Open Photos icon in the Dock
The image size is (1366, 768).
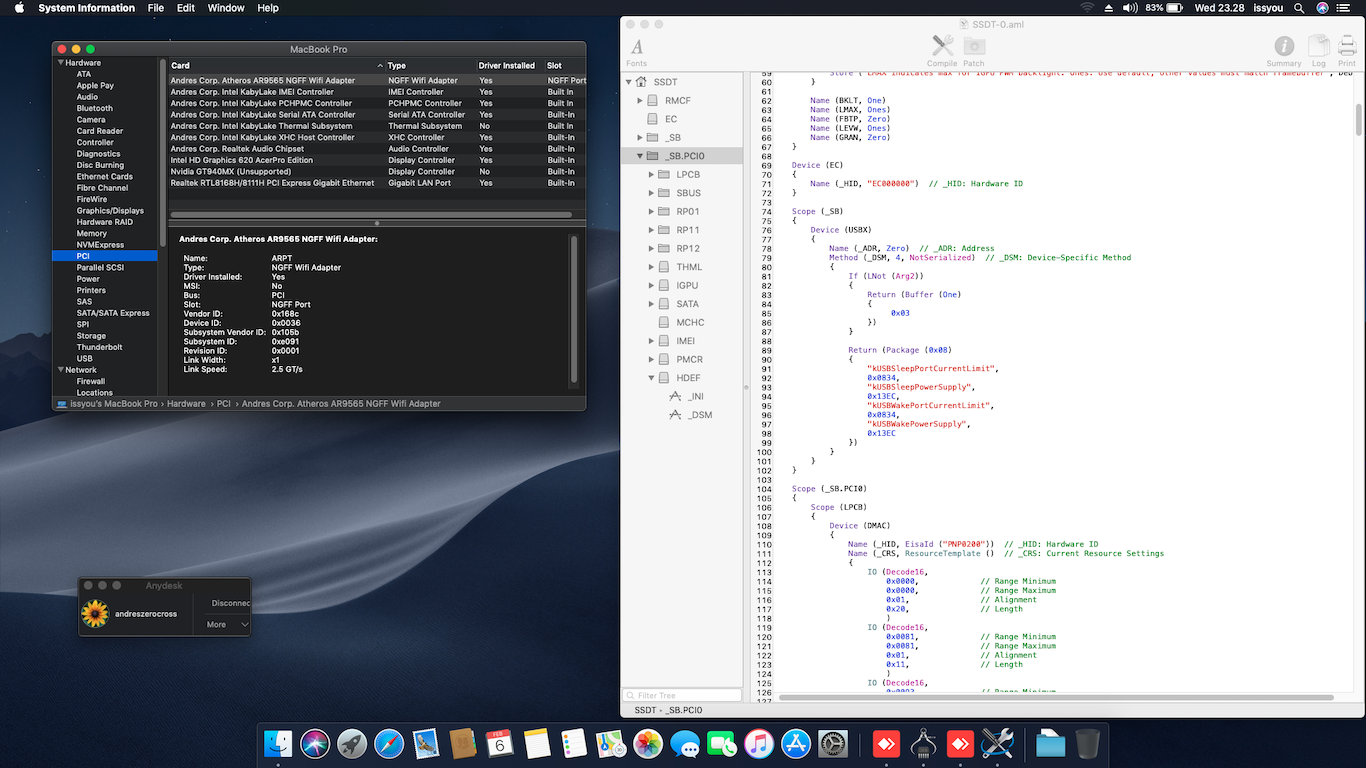648,743
